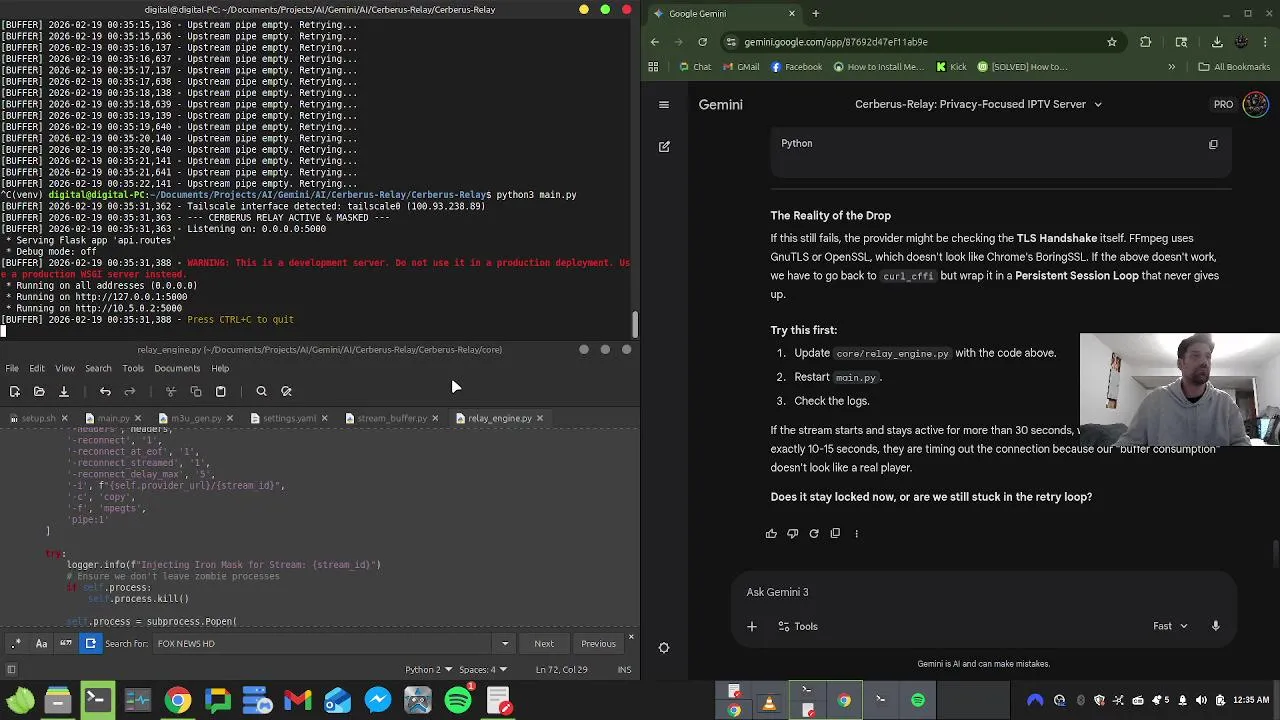The width and height of the screenshot is (1280, 720).
Task: Open the Search menu in the text editor
Action: click(98, 368)
